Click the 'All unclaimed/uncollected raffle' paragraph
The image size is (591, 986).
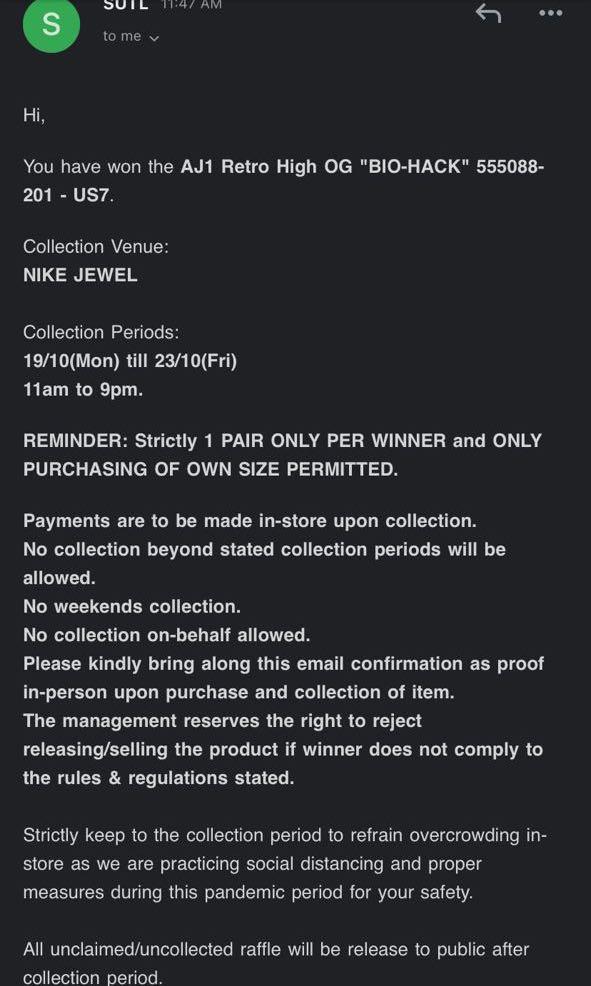[276, 963]
